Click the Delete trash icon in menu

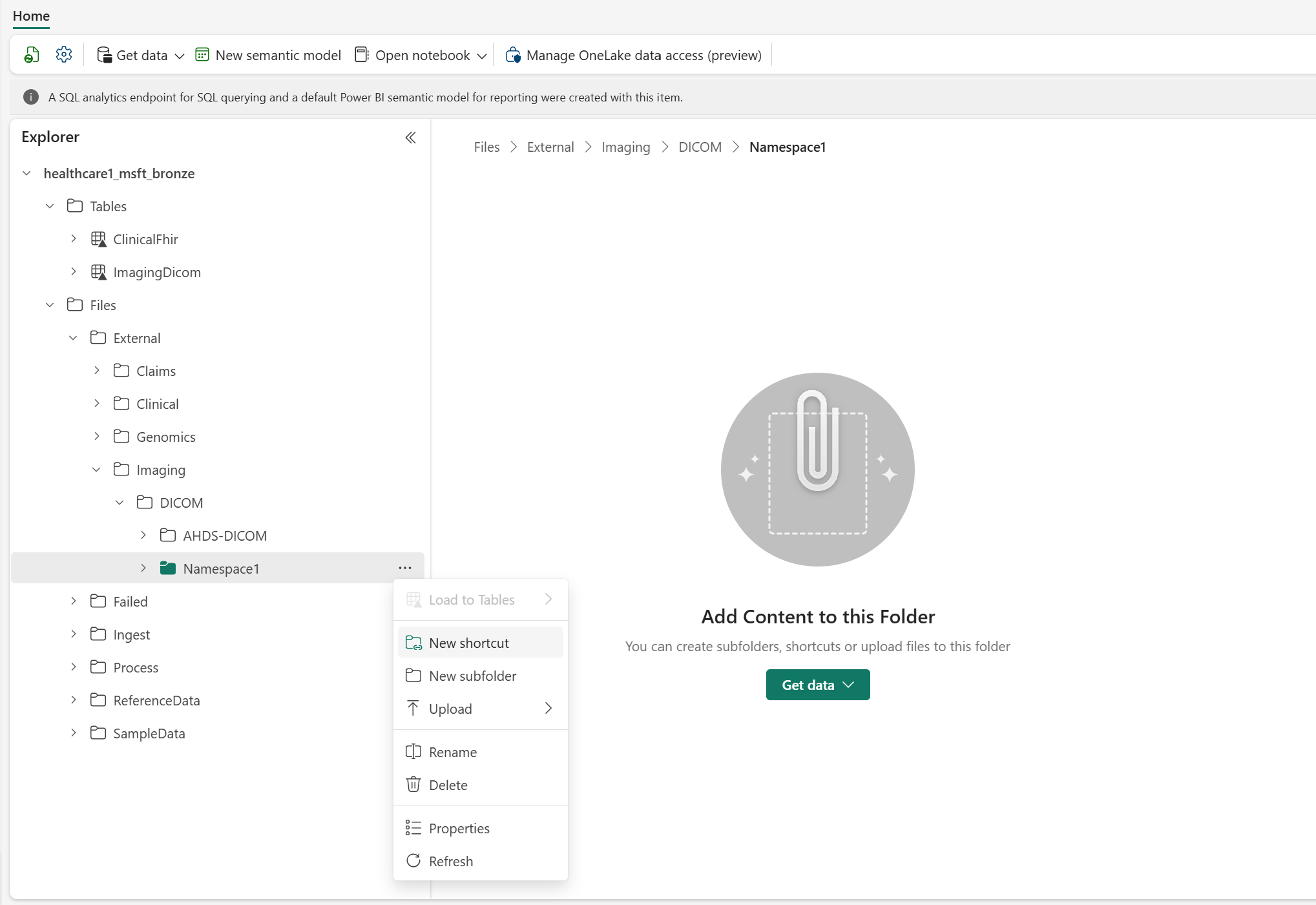(x=413, y=785)
